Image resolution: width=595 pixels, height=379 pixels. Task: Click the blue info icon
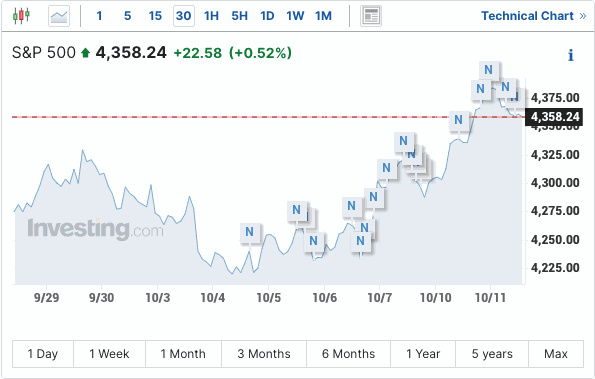pyautogui.click(x=570, y=55)
